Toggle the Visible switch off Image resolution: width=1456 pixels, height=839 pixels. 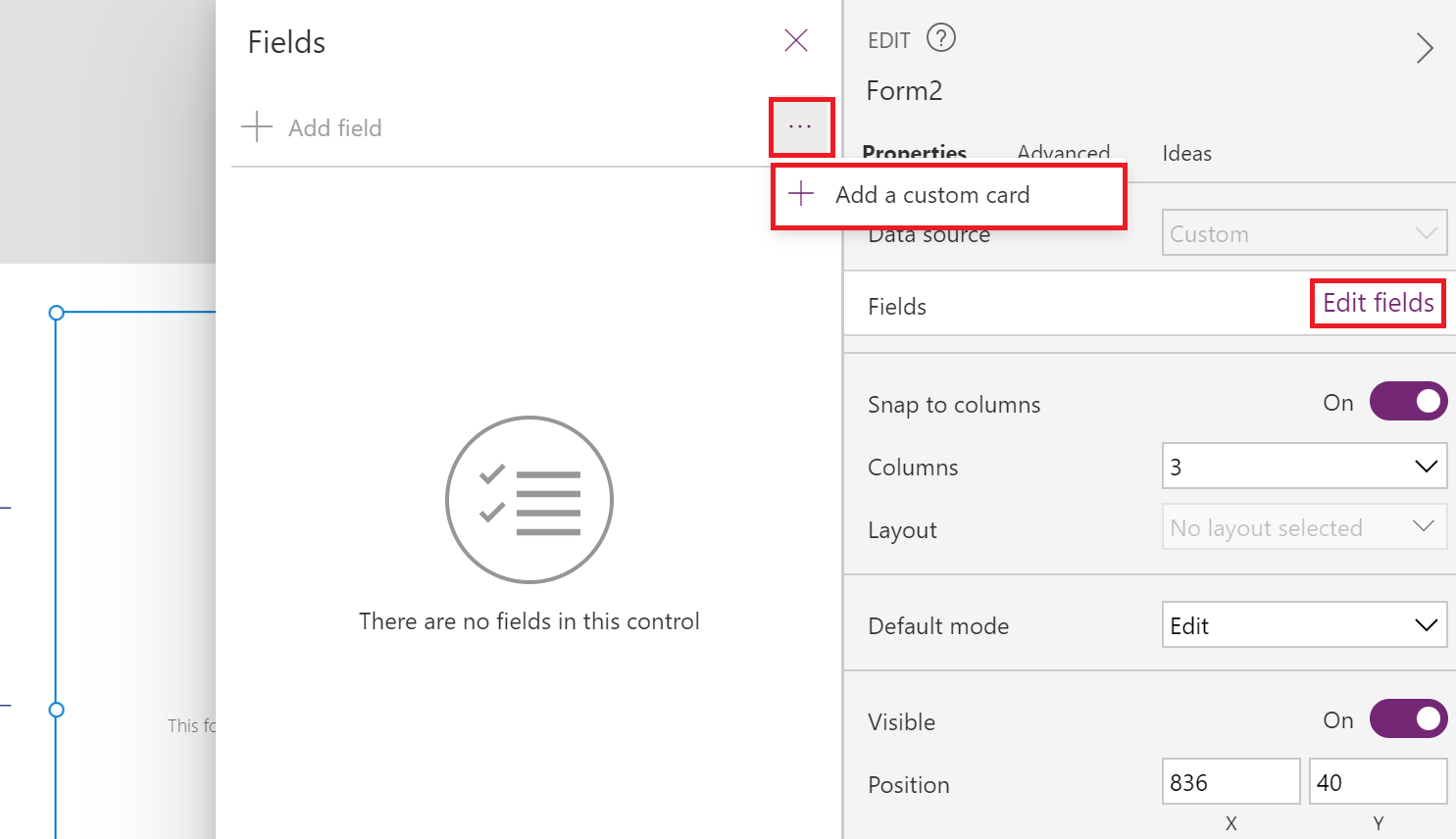pyautogui.click(x=1408, y=718)
